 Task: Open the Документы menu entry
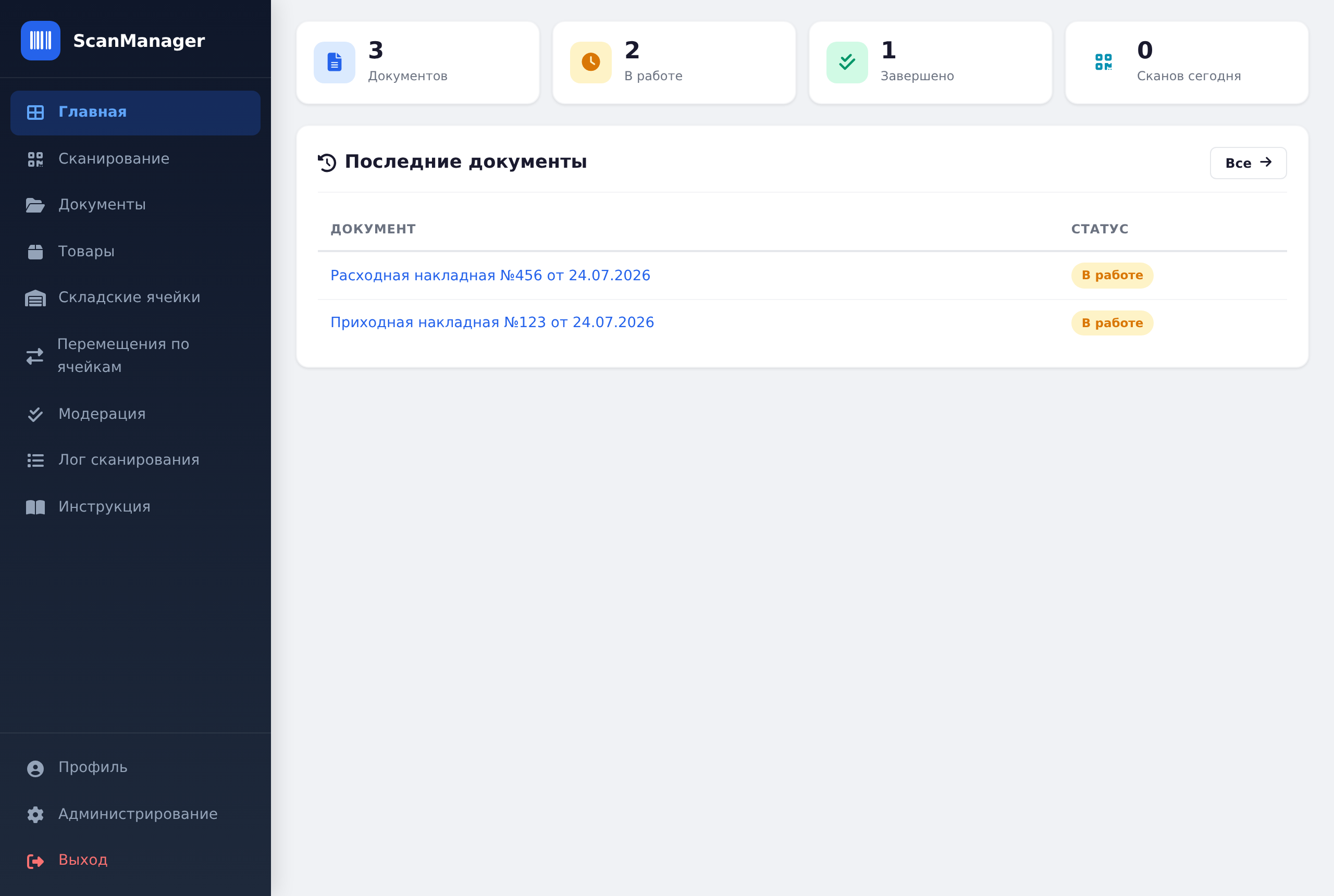coord(135,205)
